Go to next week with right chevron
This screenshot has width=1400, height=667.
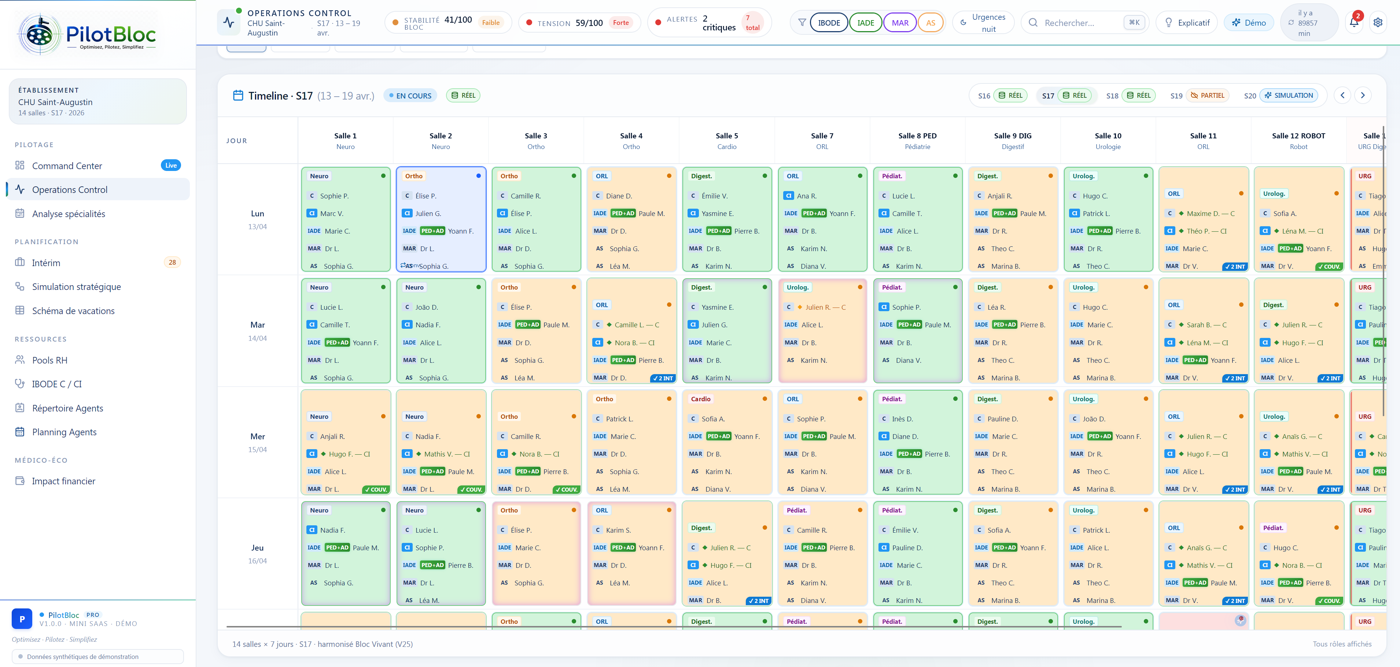click(x=1363, y=95)
